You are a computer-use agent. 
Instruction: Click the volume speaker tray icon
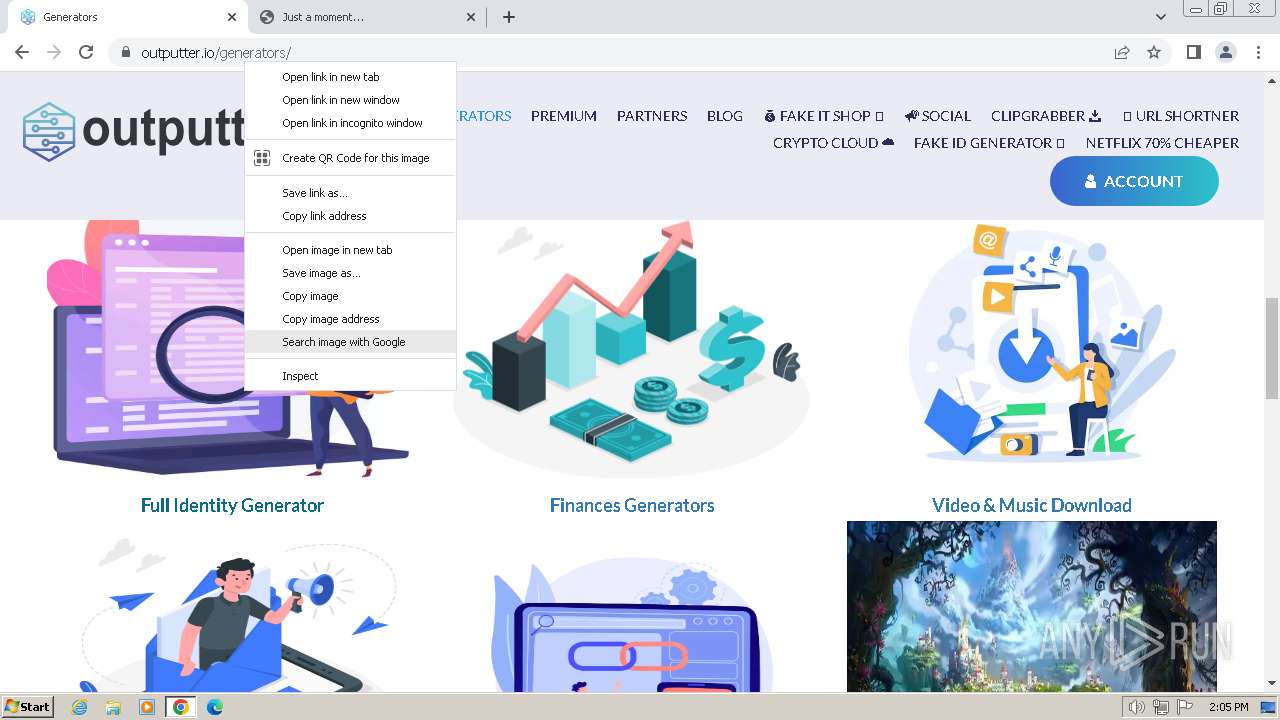pos(1136,707)
